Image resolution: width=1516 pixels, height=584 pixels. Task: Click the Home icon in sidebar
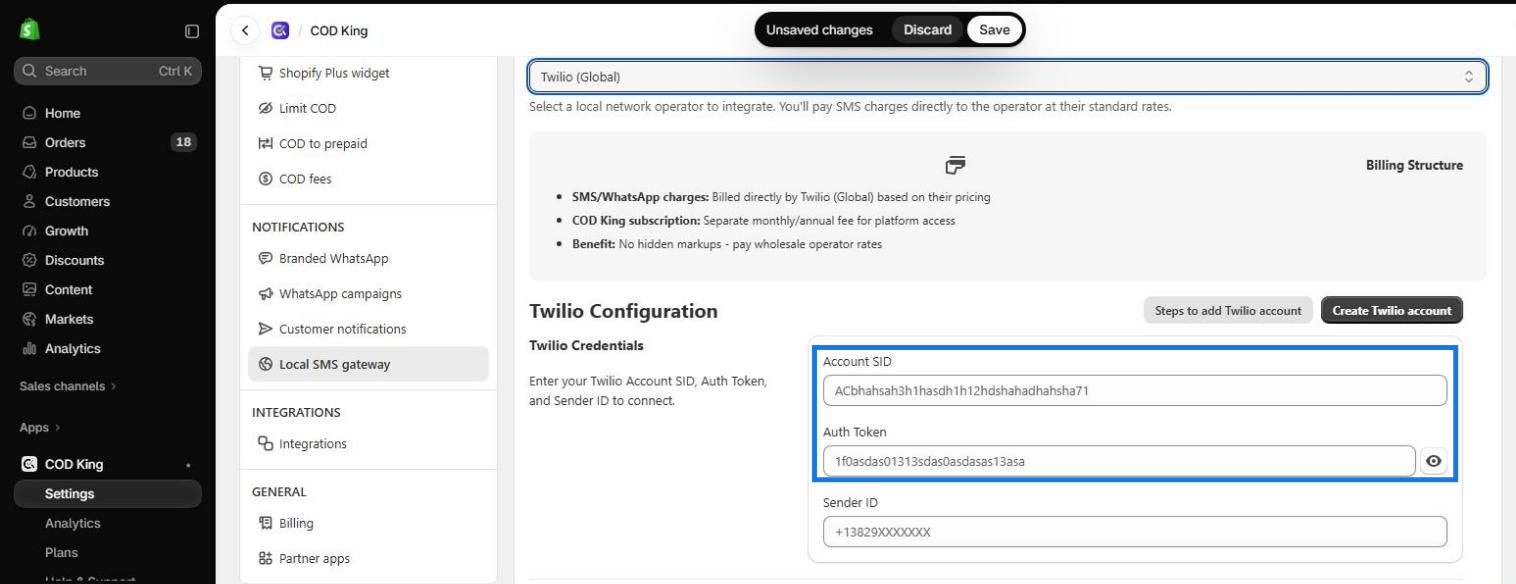(x=29, y=113)
